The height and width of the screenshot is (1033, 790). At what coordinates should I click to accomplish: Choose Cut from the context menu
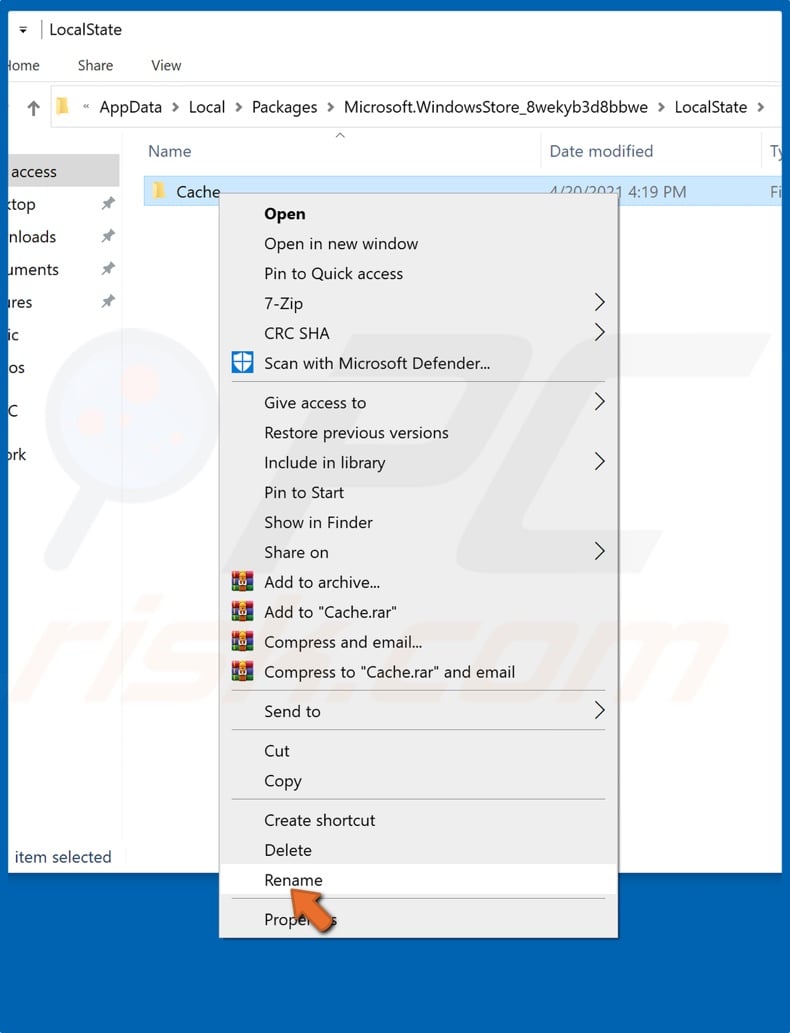click(x=277, y=751)
